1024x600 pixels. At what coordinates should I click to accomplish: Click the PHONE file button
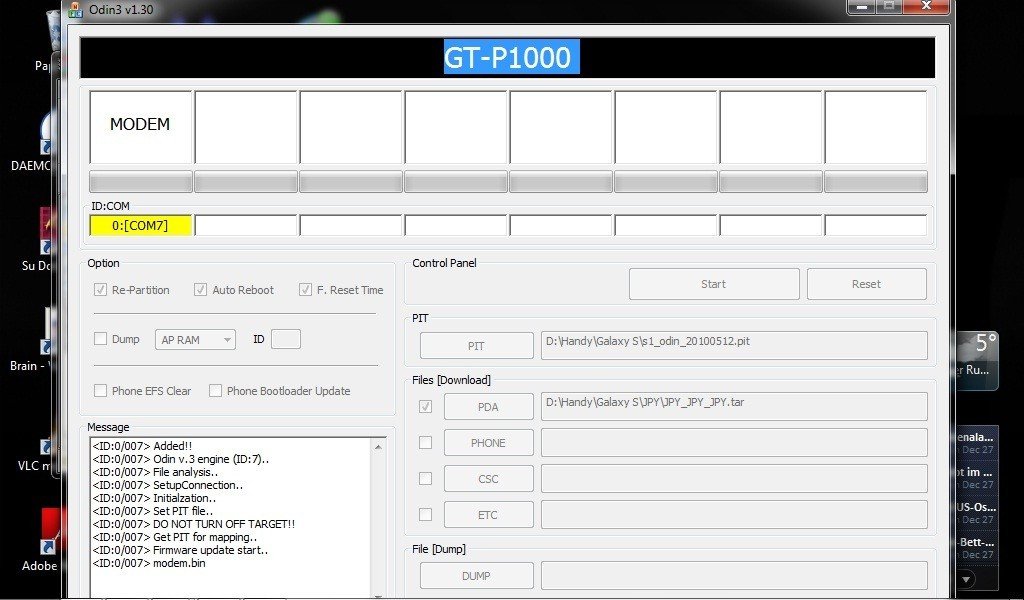pyautogui.click(x=488, y=443)
